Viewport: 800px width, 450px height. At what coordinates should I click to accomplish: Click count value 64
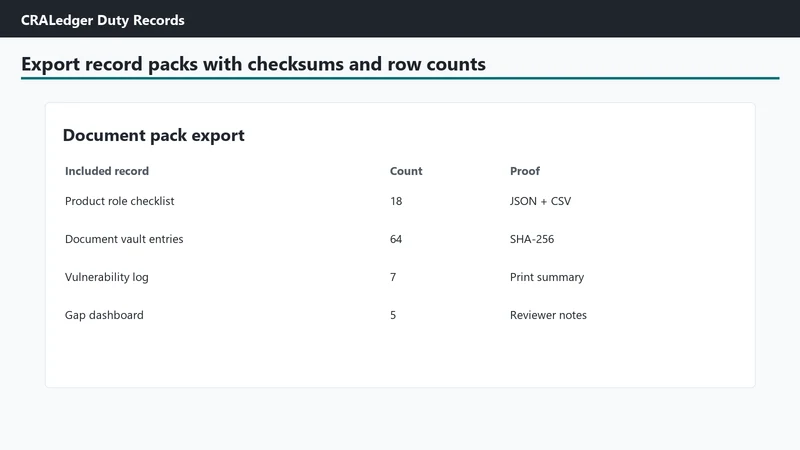(396, 239)
